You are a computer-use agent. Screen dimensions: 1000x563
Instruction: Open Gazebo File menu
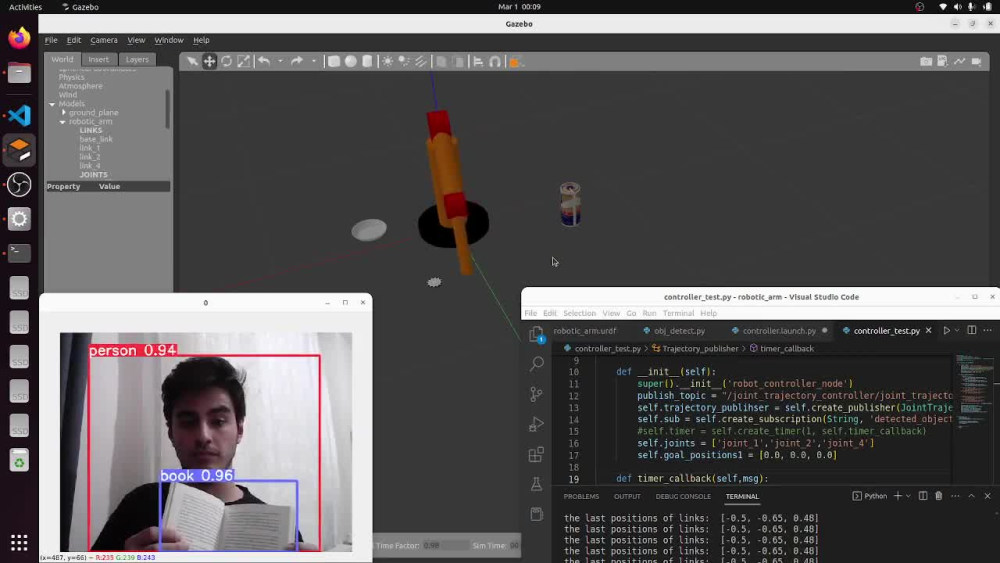[x=51, y=40]
